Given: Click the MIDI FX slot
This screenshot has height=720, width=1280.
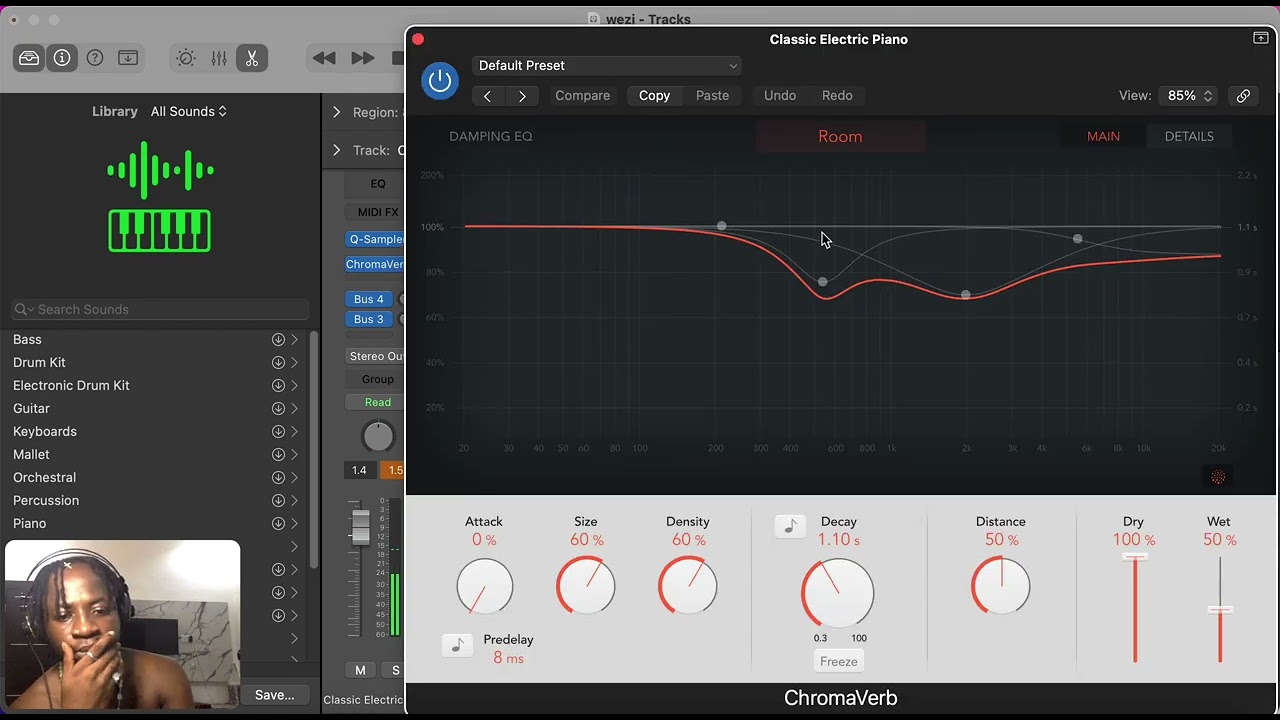Looking at the screenshot, I should [375, 212].
